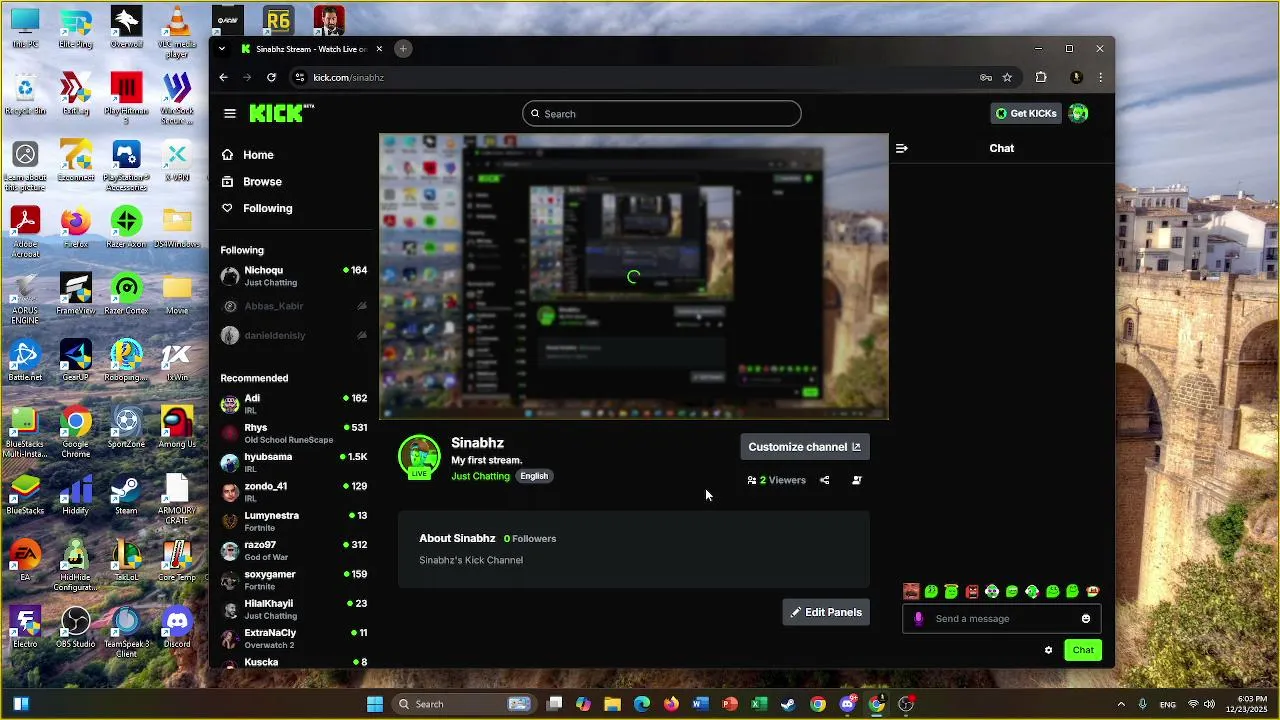This screenshot has width=1280, height=720.
Task: Open recommended channel hyubsama
Action: pos(294,462)
